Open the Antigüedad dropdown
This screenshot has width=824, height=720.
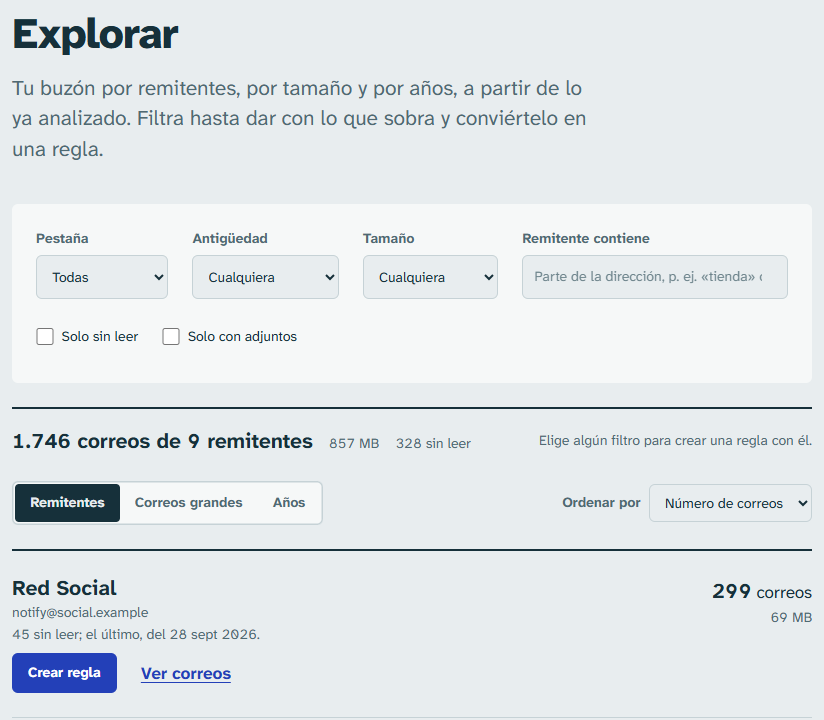pyautogui.click(x=265, y=277)
